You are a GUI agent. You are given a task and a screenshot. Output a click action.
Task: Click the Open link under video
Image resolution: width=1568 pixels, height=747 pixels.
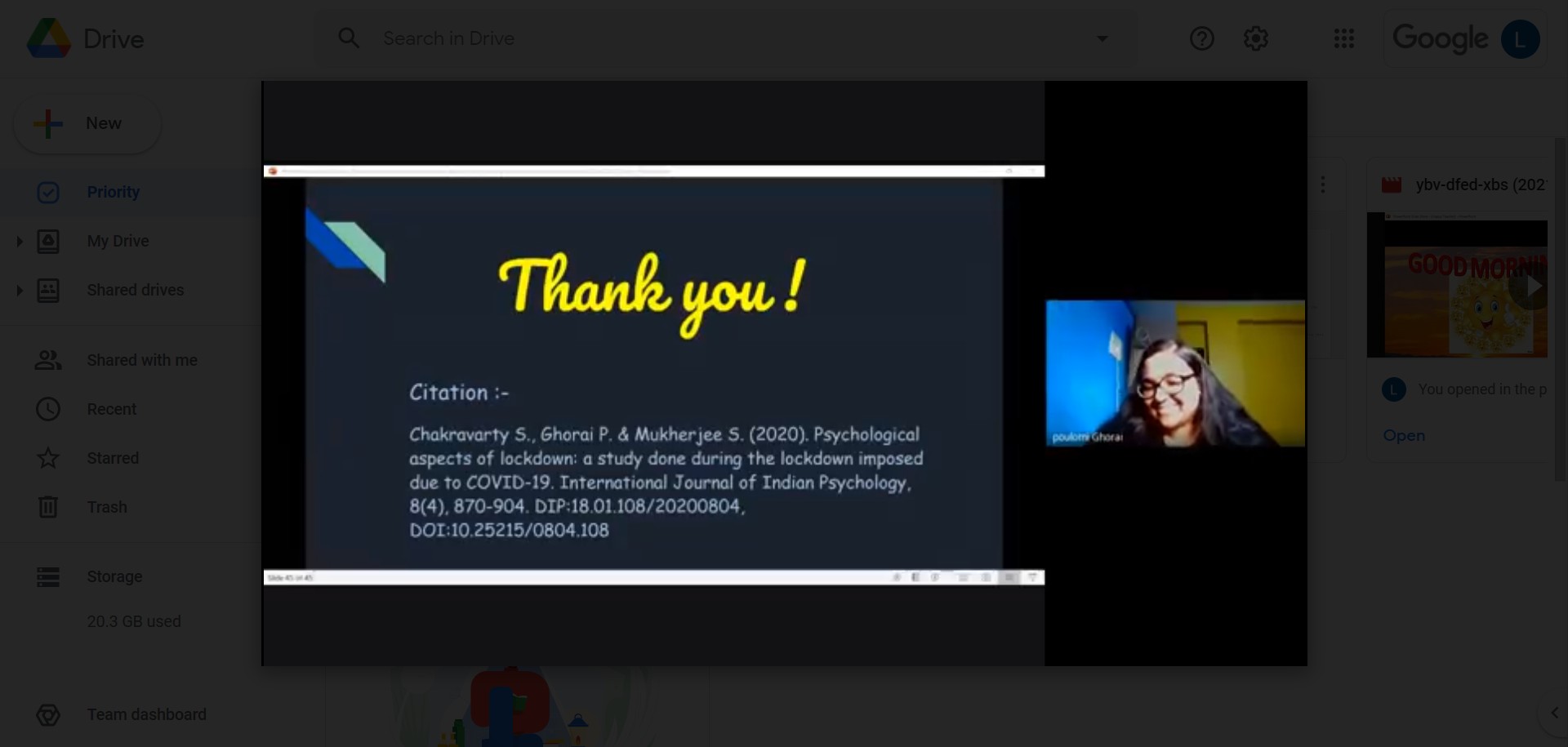point(1403,436)
